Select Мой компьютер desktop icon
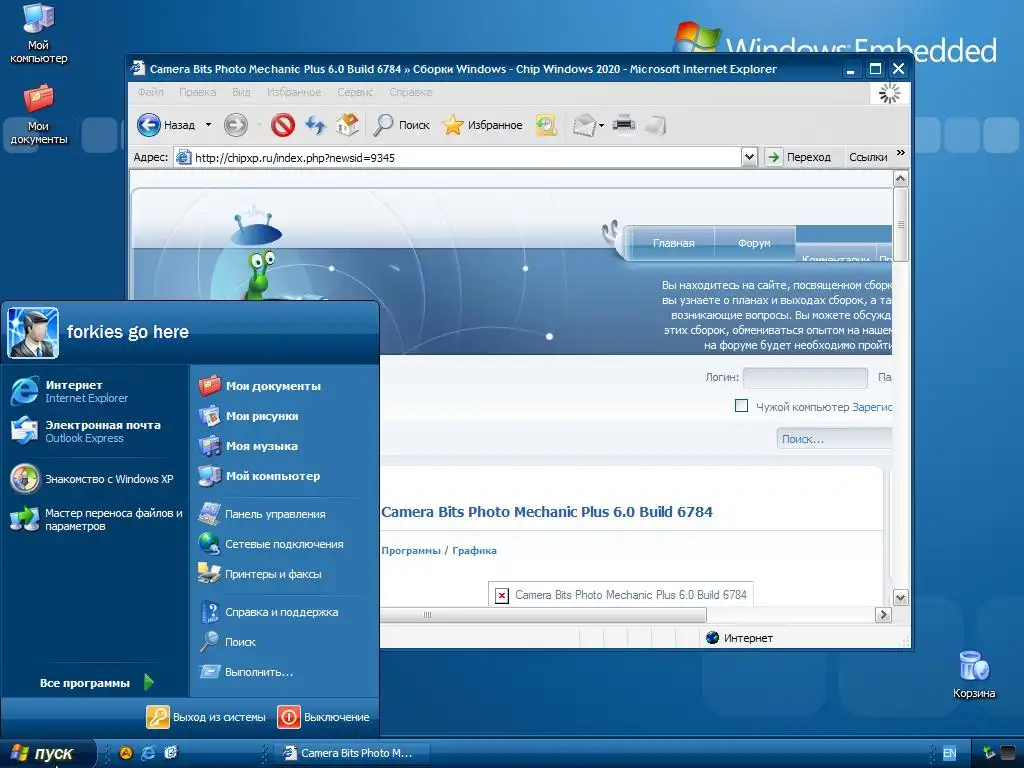Screen dimensions: 1024x768 click(x=39, y=34)
